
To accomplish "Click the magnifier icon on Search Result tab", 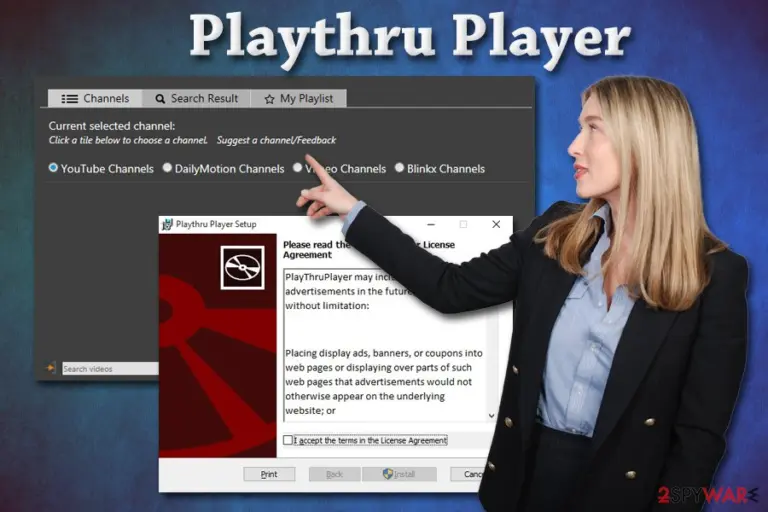I will [x=160, y=99].
